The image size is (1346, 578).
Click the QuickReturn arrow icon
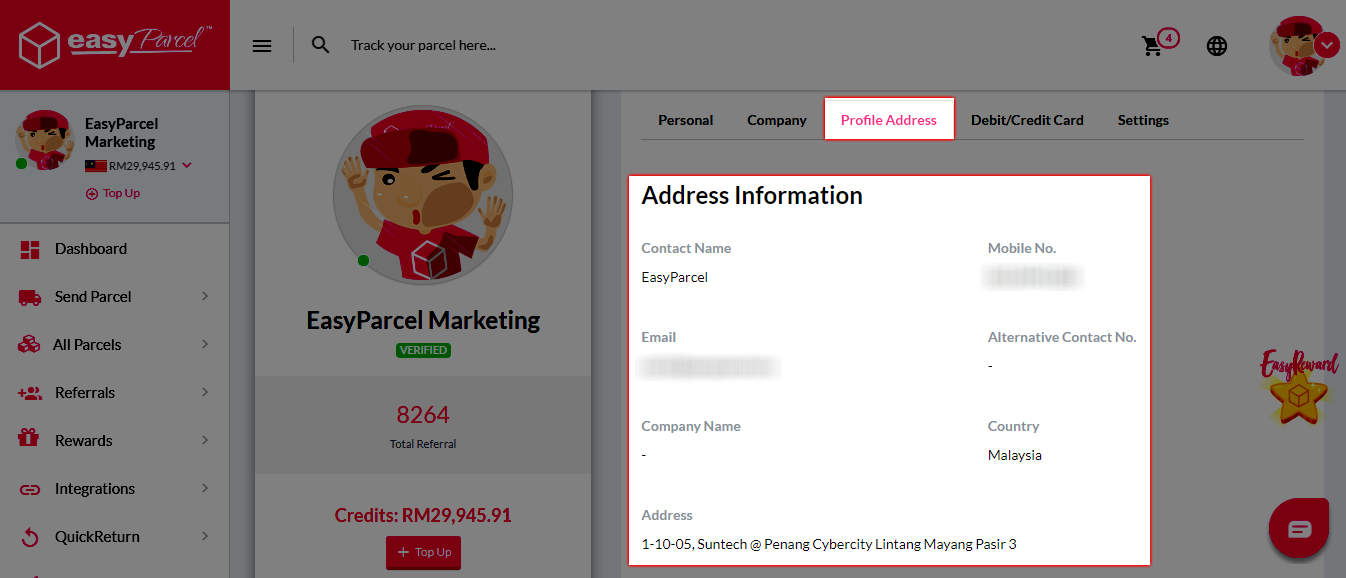point(30,537)
